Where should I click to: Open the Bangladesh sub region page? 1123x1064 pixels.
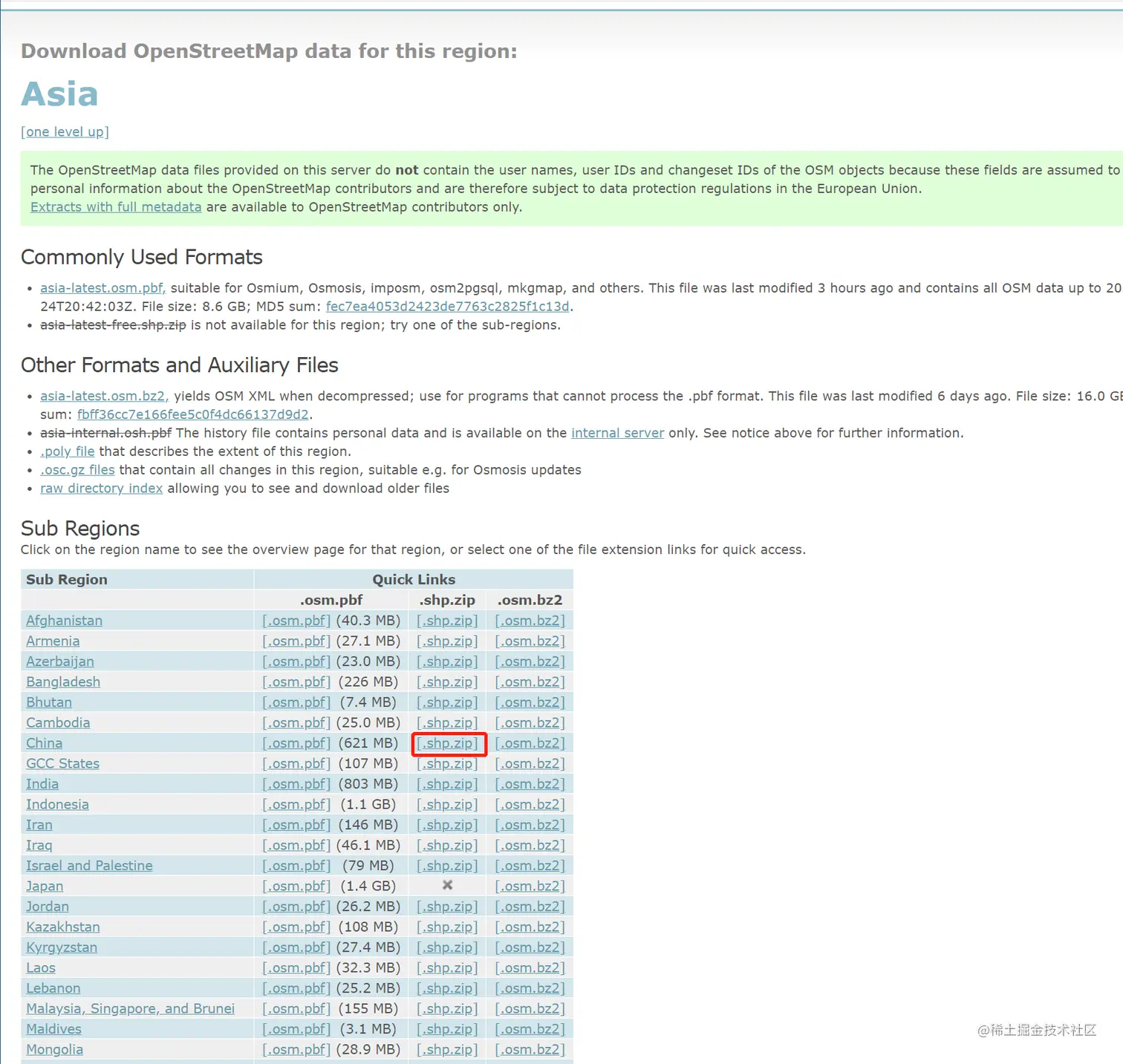63,682
